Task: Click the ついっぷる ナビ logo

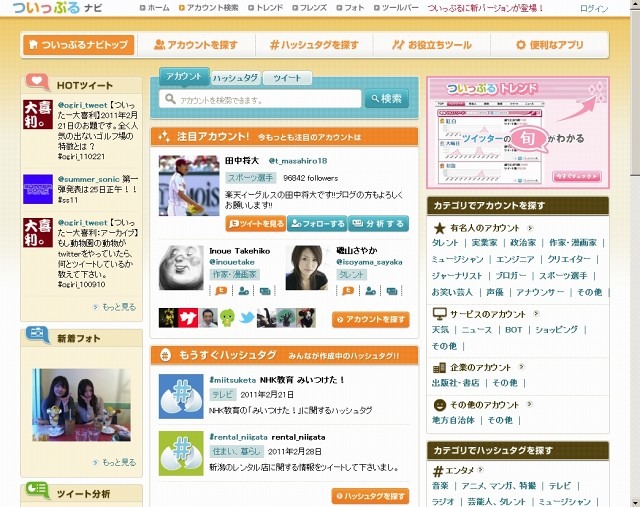Action: click(57, 7)
